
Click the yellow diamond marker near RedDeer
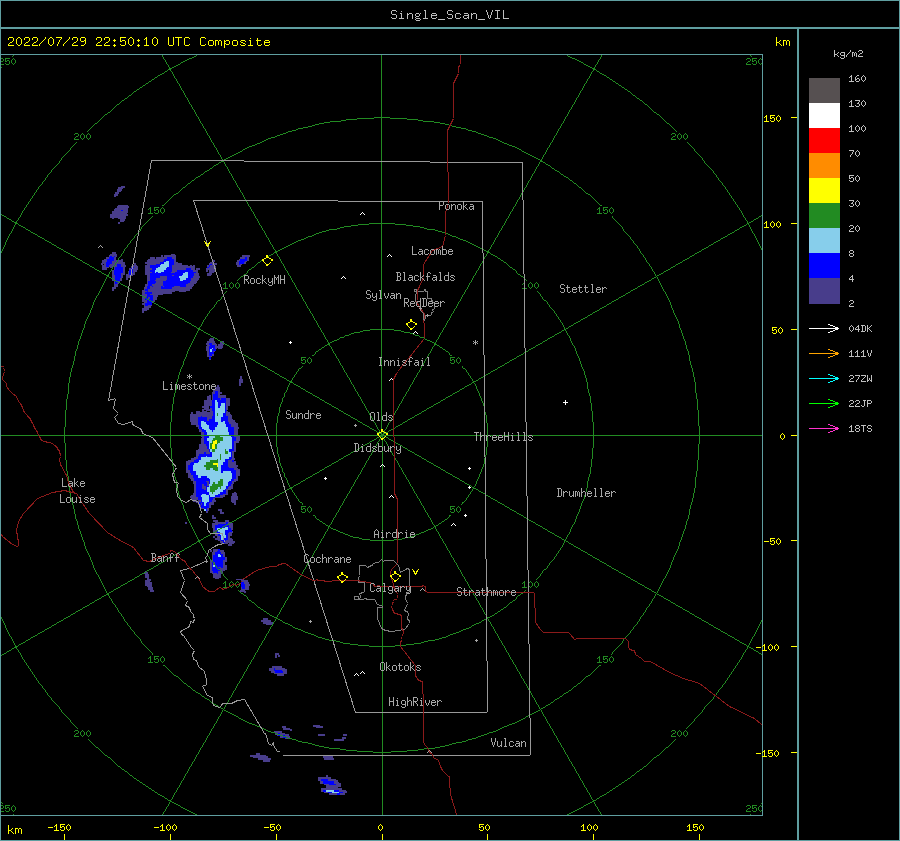point(412,325)
